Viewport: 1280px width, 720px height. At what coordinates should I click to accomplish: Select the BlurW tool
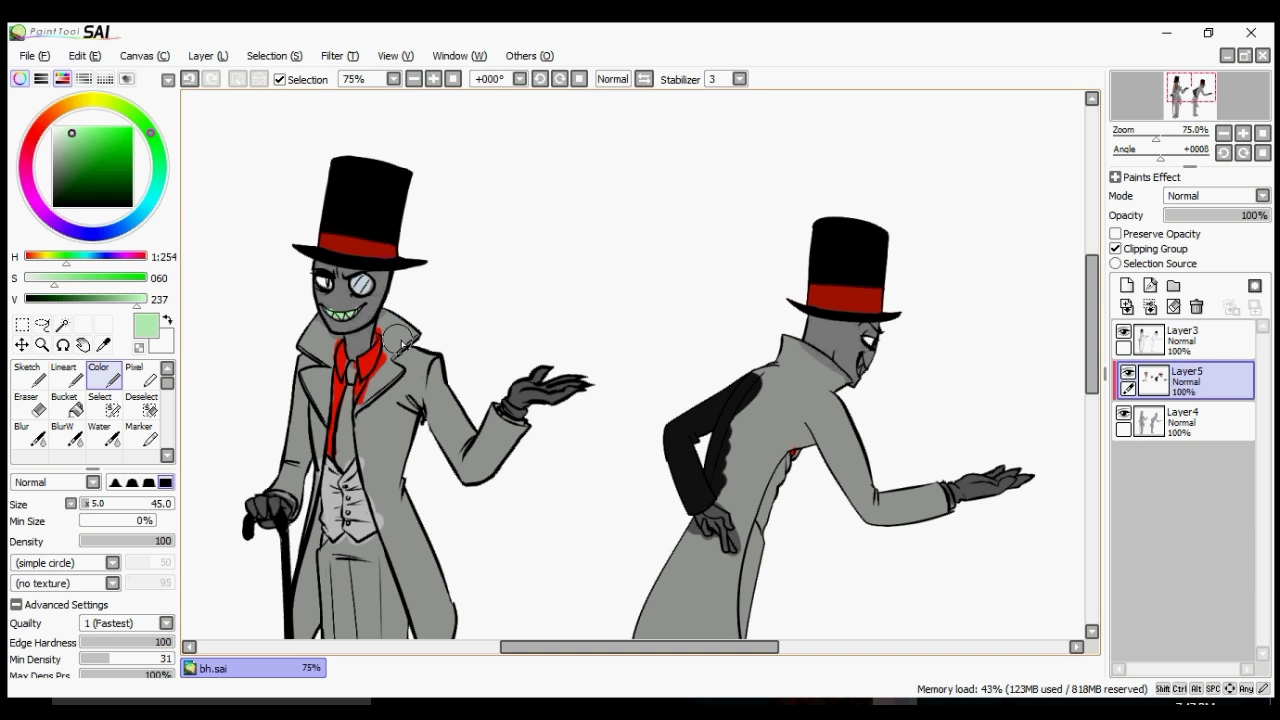pyautogui.click(x=65, y=434)
